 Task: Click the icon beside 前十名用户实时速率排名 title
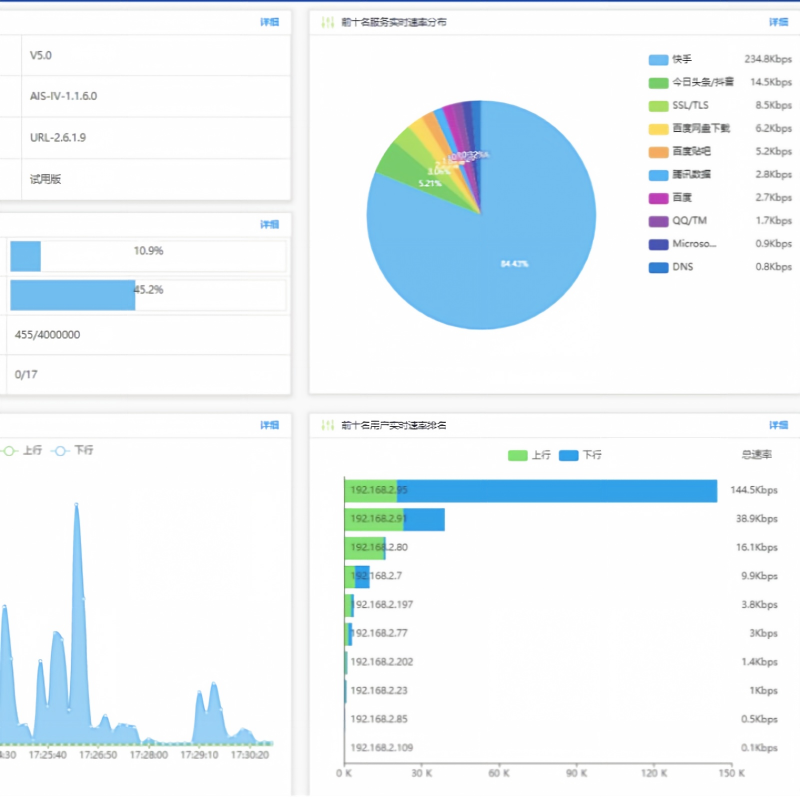pyautogui.click(x=328, y=425)
